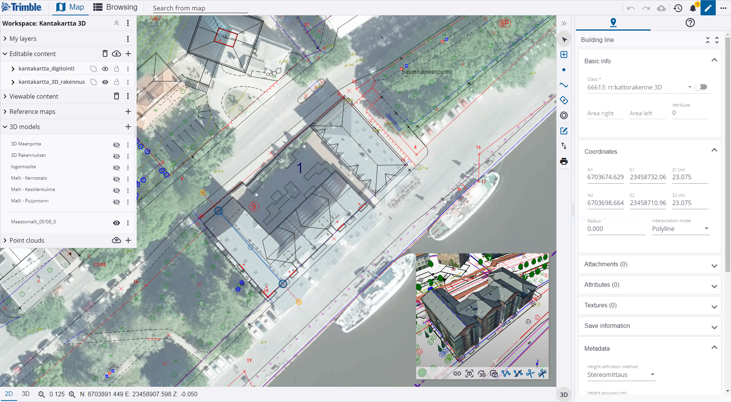This screenshot has height=402, width=731.
Task: Unlock the kantakartta_digitointi layer
Action: click(x=117, y=69)
